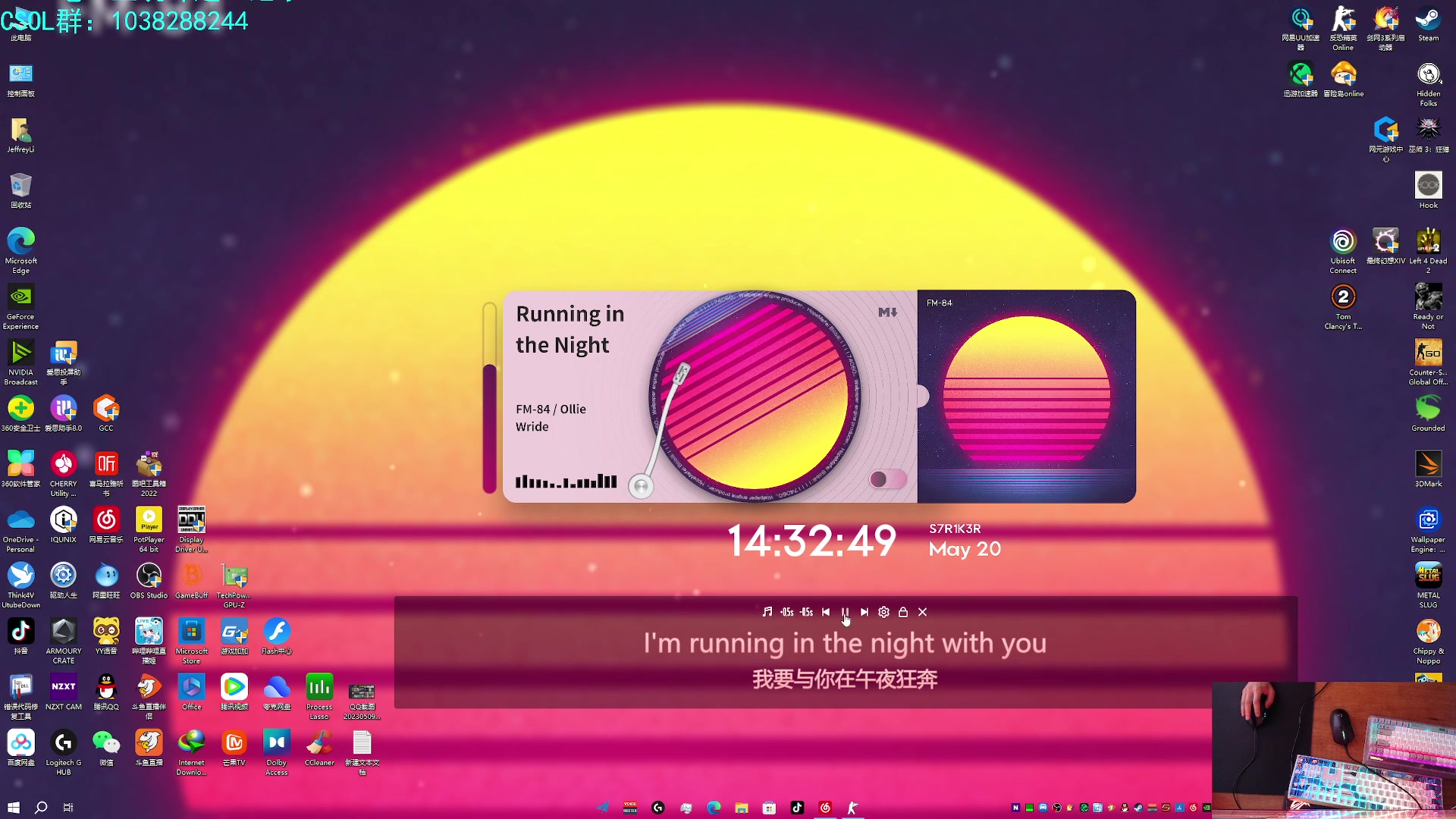Advance lyrics by +0.5s
This screenshot has height=819, width=1456.
pyautogui.click(x=787, y=612)
